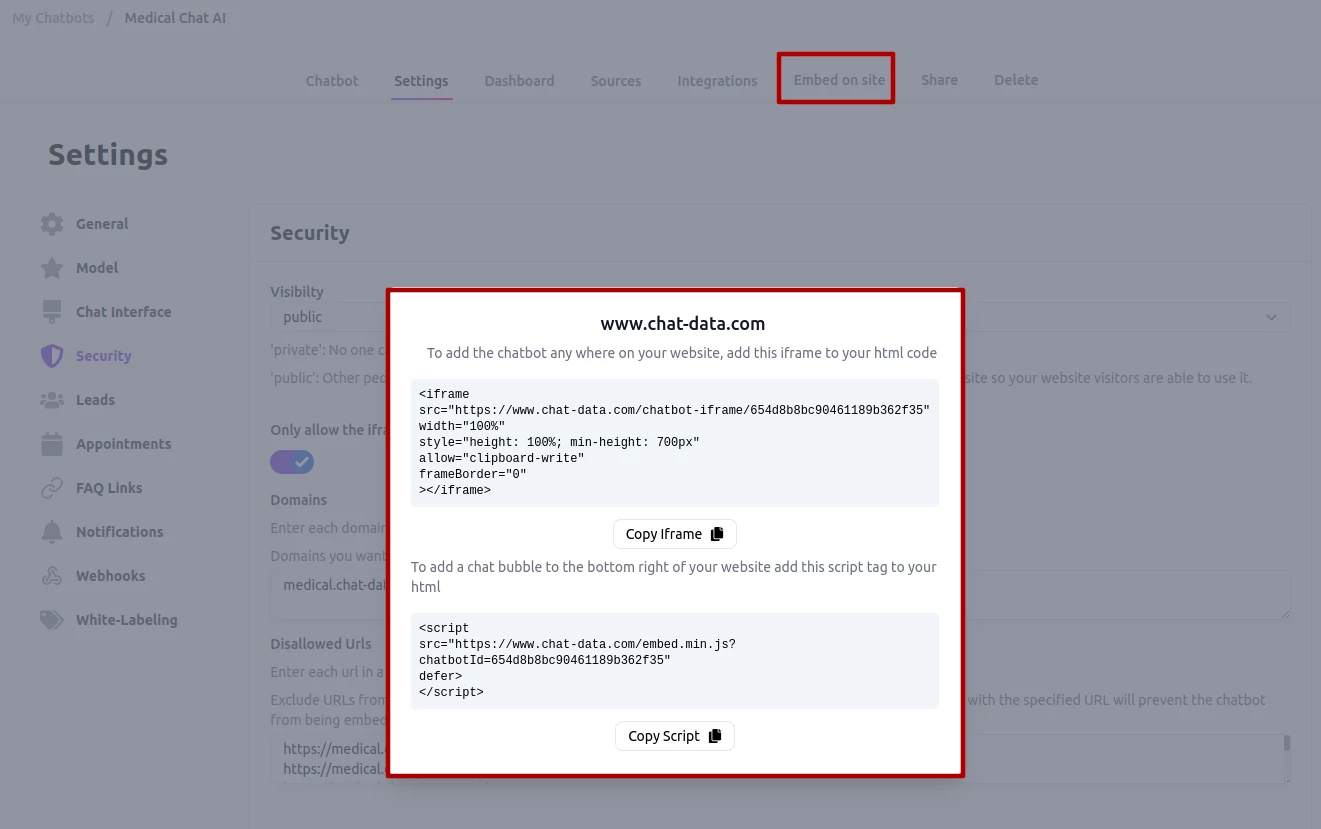Open the Dashboard tab
Viewport: 1321px width, 829px height.
click(519, 81)
